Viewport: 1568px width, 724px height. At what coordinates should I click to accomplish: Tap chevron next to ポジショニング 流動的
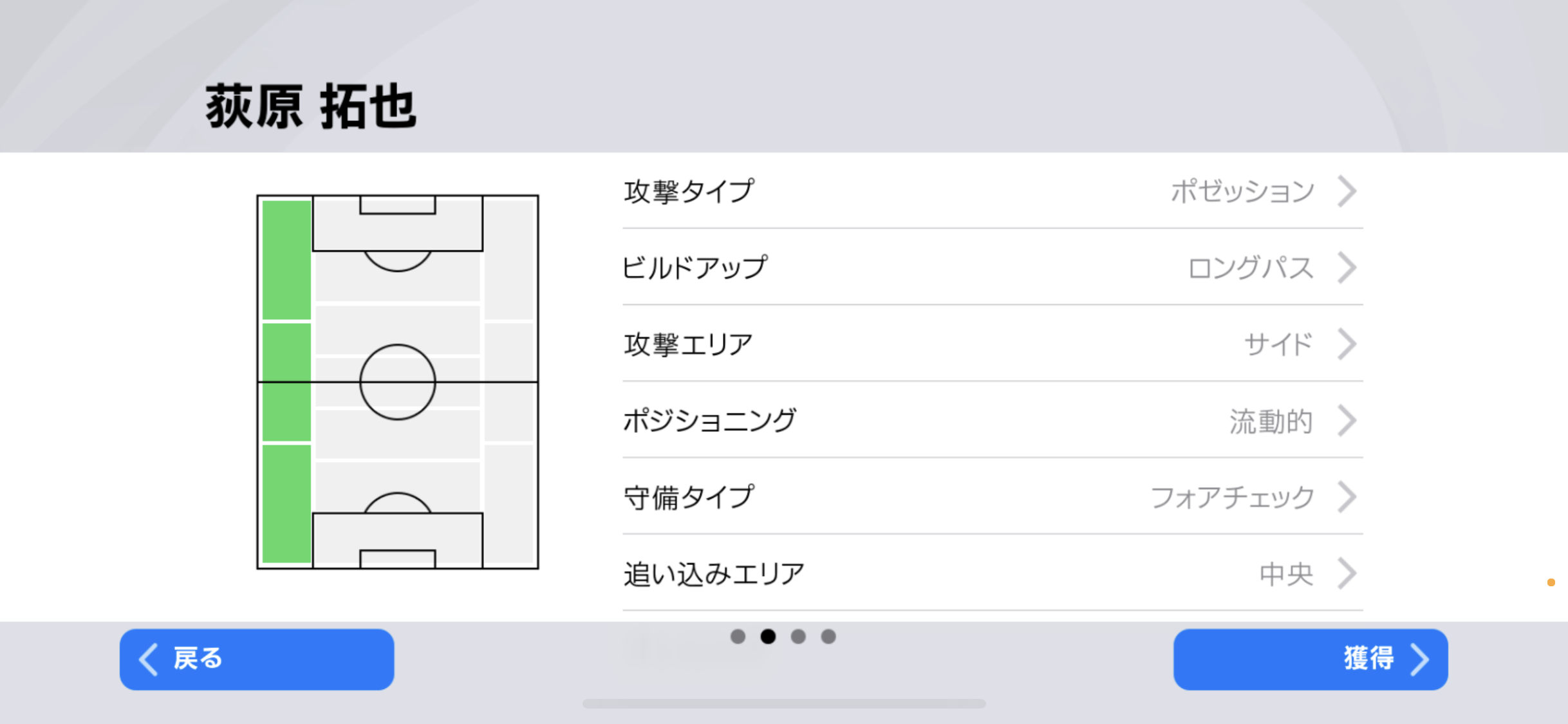(1347, 421)
